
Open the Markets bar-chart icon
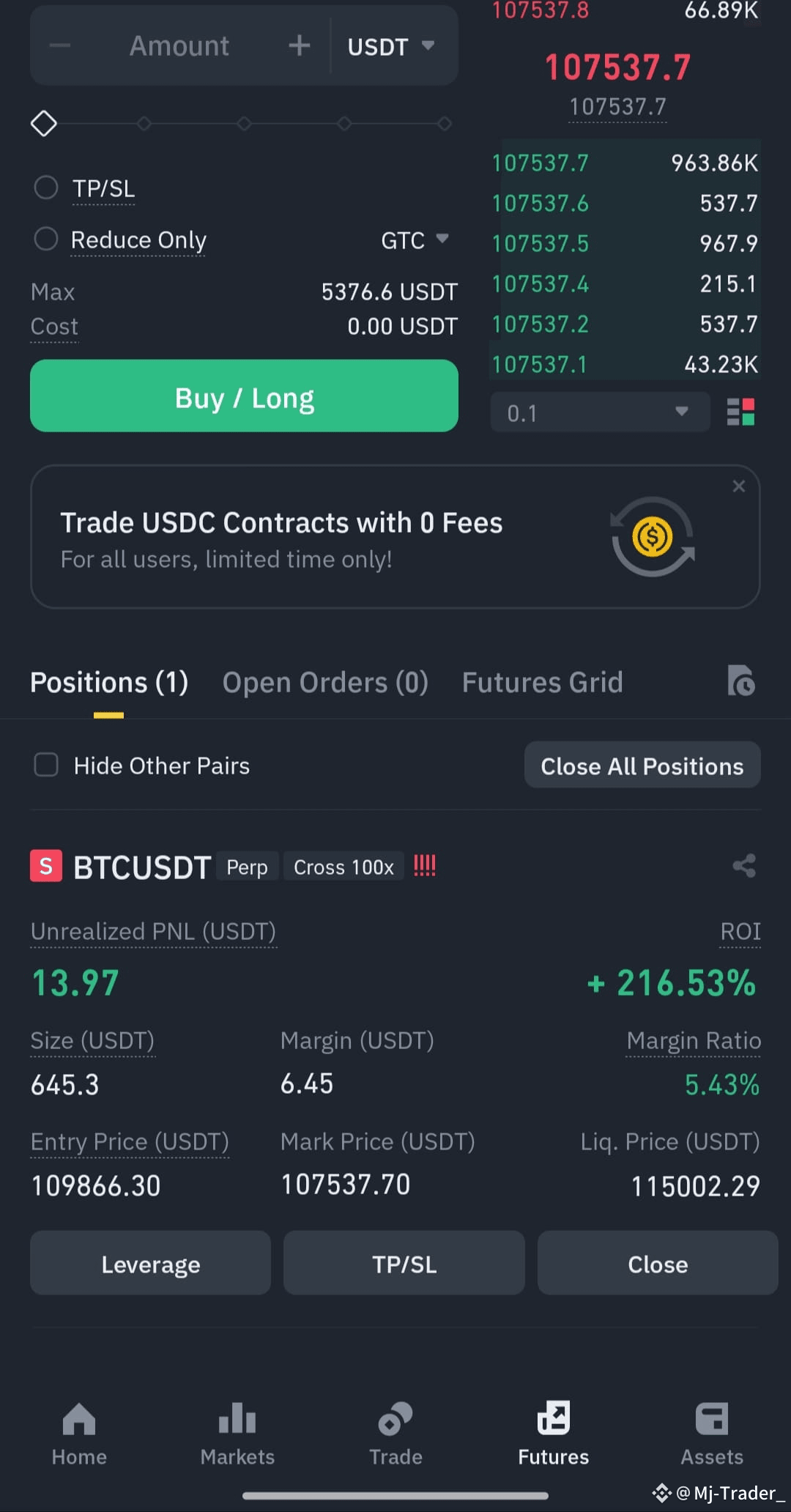[x=237, y=1418]
